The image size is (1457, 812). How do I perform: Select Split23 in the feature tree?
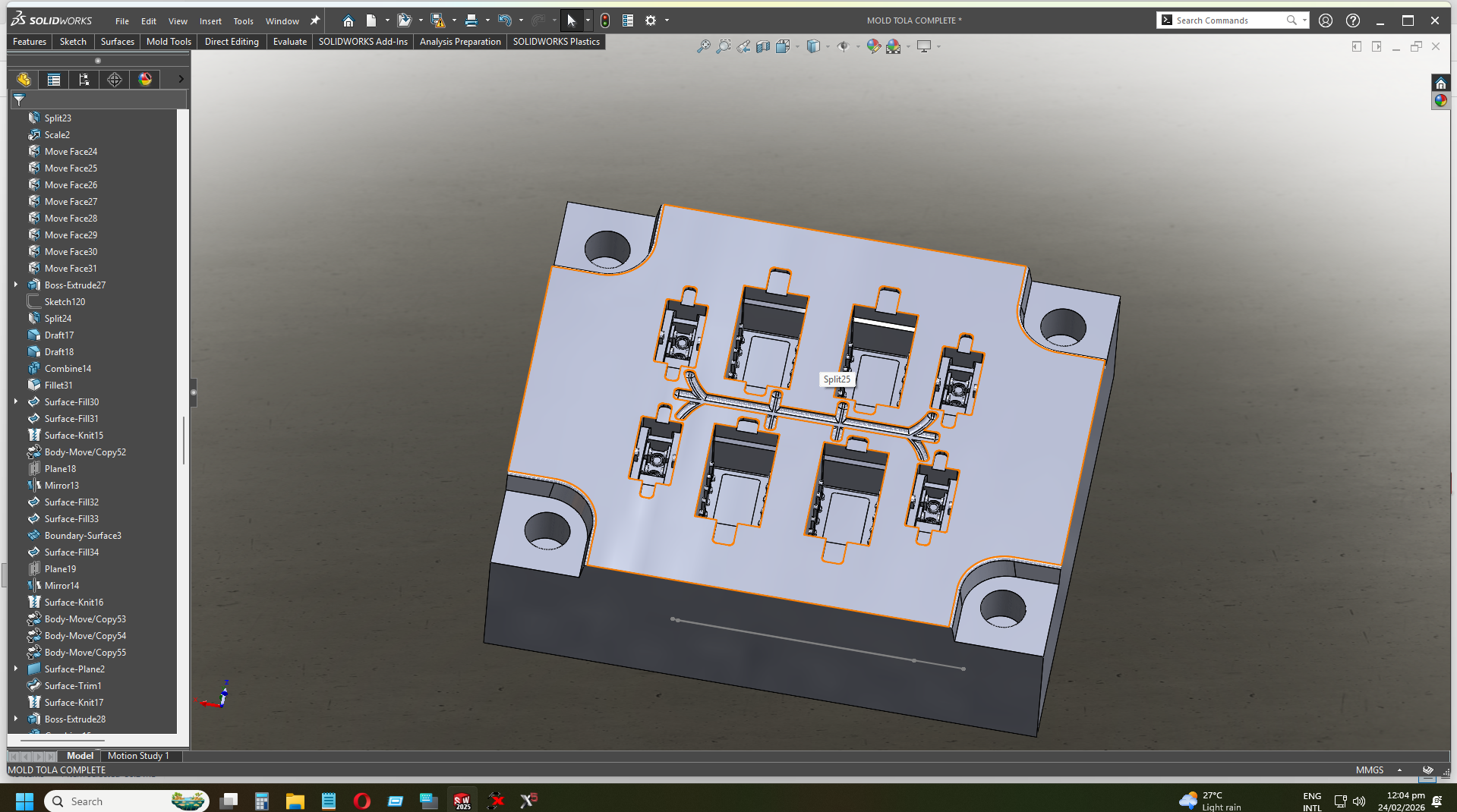58,118
